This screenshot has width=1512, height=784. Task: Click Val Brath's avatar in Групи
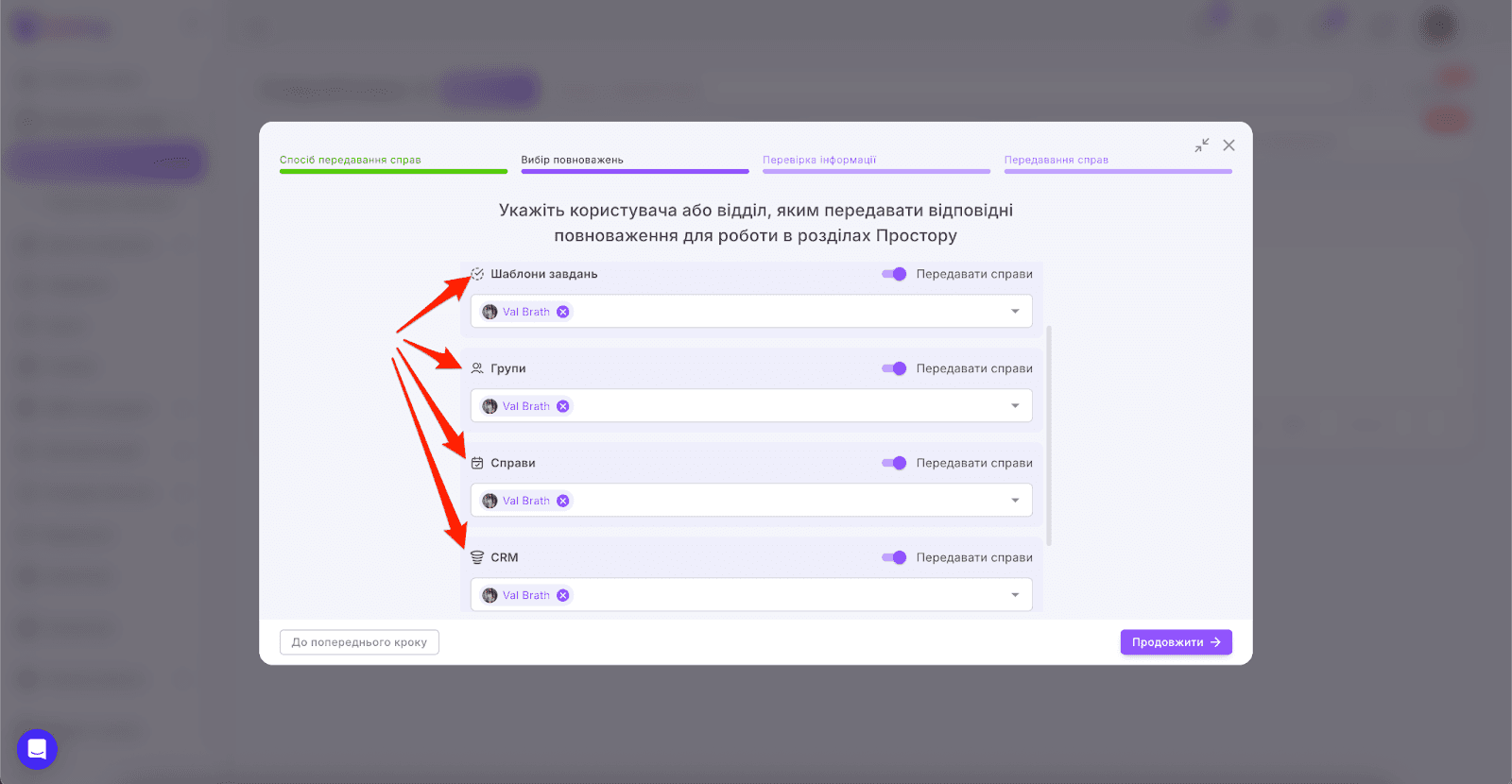pos(490,406)
